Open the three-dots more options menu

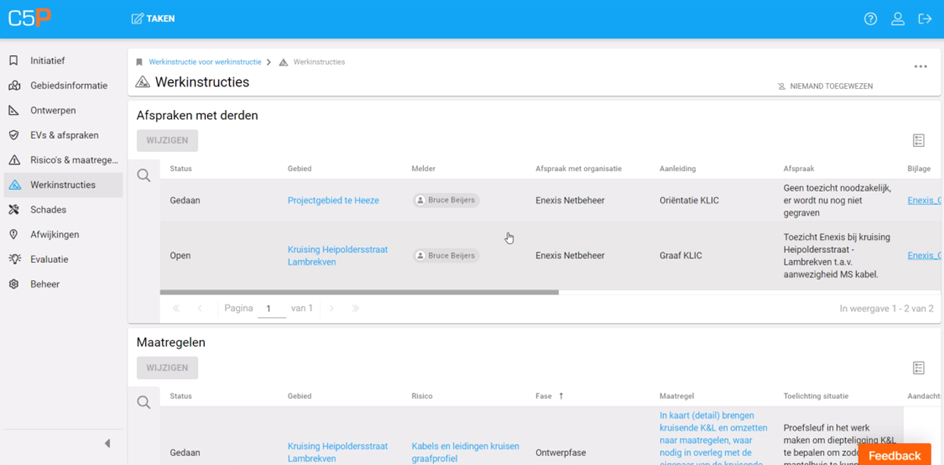click(920, 67)
